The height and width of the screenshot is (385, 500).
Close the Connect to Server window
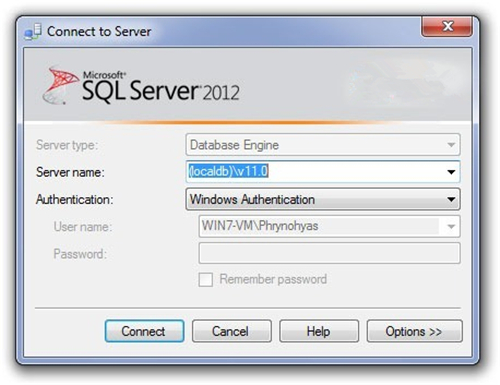(x=447, y=26)
